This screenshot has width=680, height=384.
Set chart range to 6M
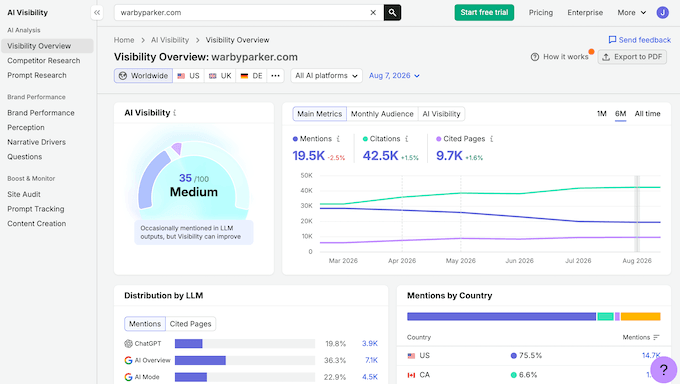[621, 114]
